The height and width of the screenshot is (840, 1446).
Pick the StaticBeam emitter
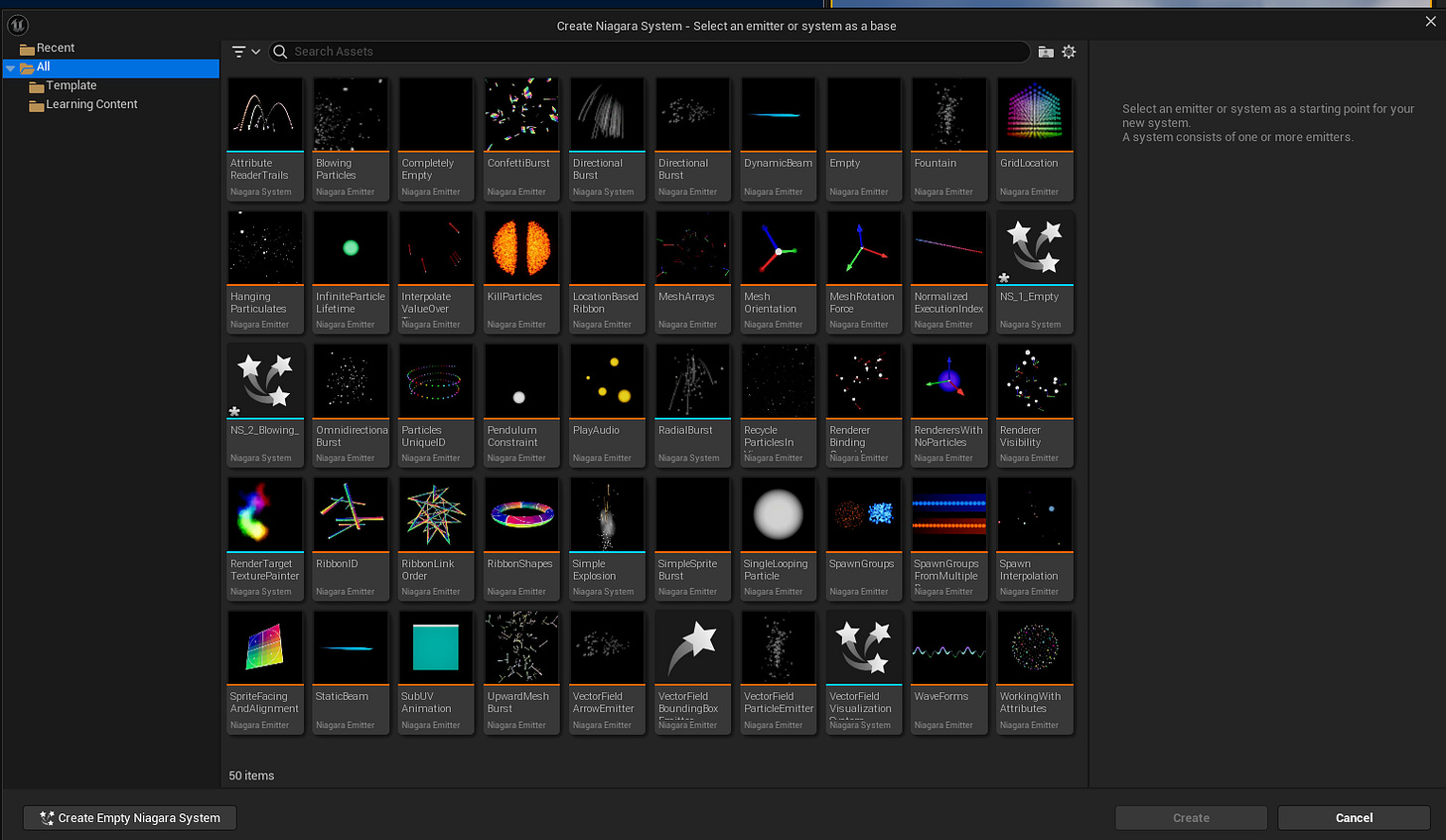(351, 672)
